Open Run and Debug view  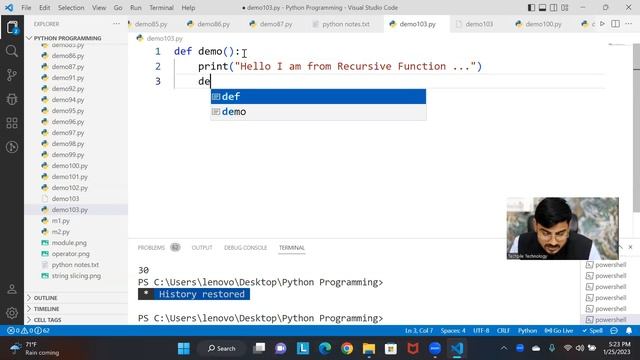pos(12,99)
